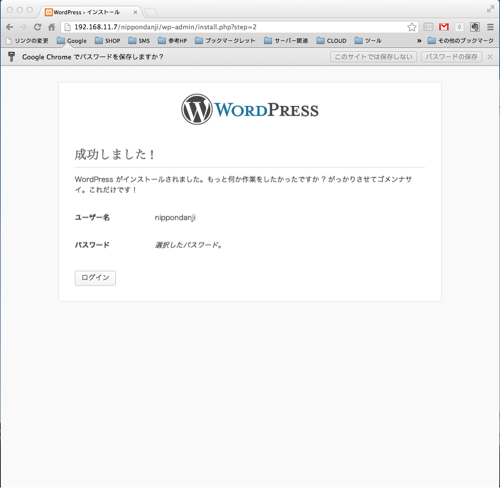Open the Chrome menu hamburger icon
The image size is (500, 488).
[490, 27]
